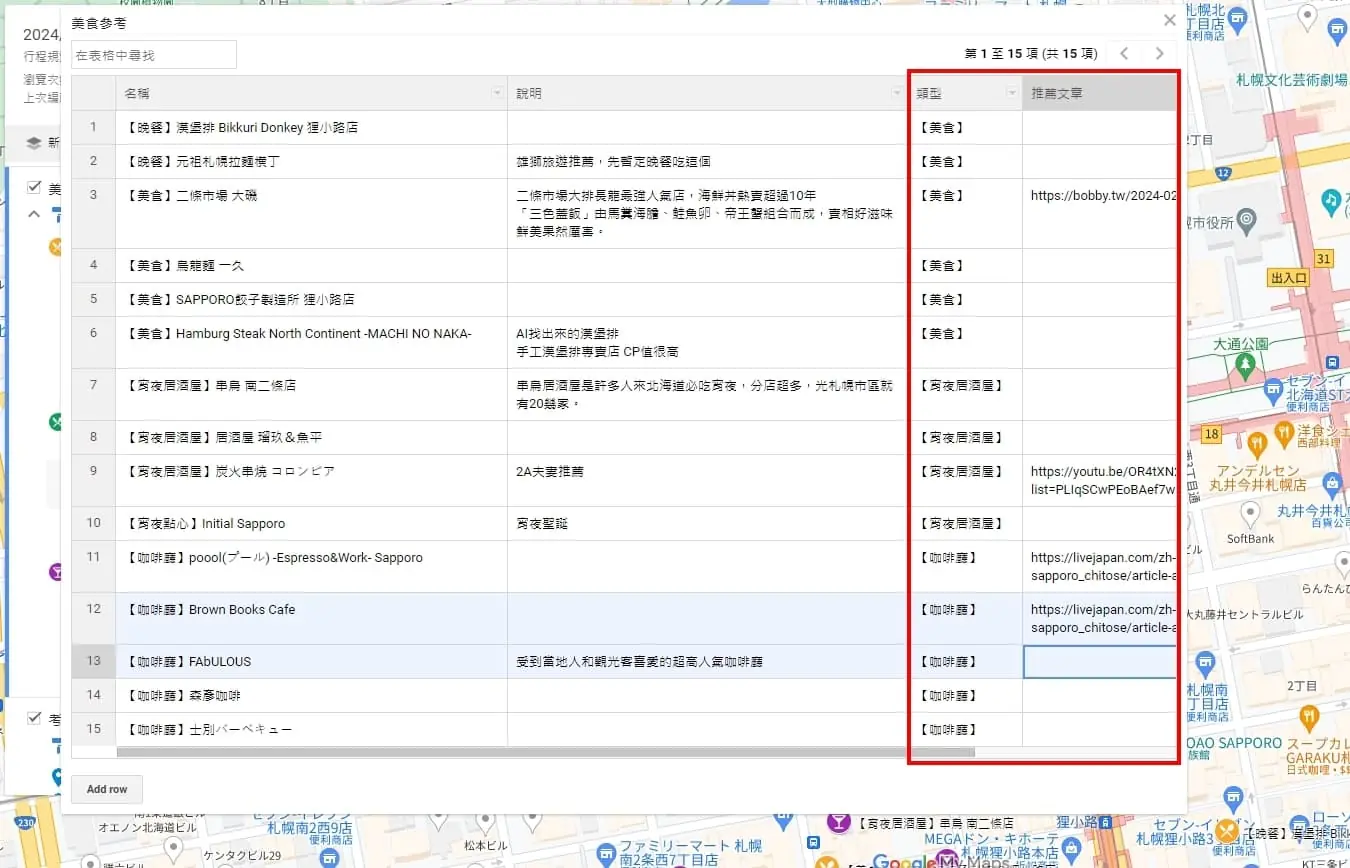Click the cell 【宵夜居酒屋】炭火串燒 コロンビア
The image size is (1350, 868).
click(312, 480)
